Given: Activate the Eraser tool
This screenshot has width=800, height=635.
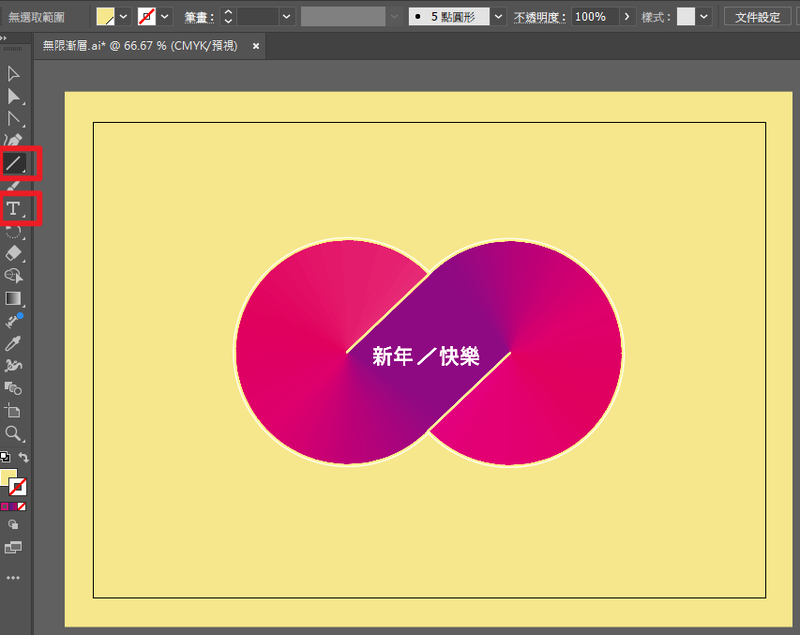Looking at the screenshot, I should [14, 253].
